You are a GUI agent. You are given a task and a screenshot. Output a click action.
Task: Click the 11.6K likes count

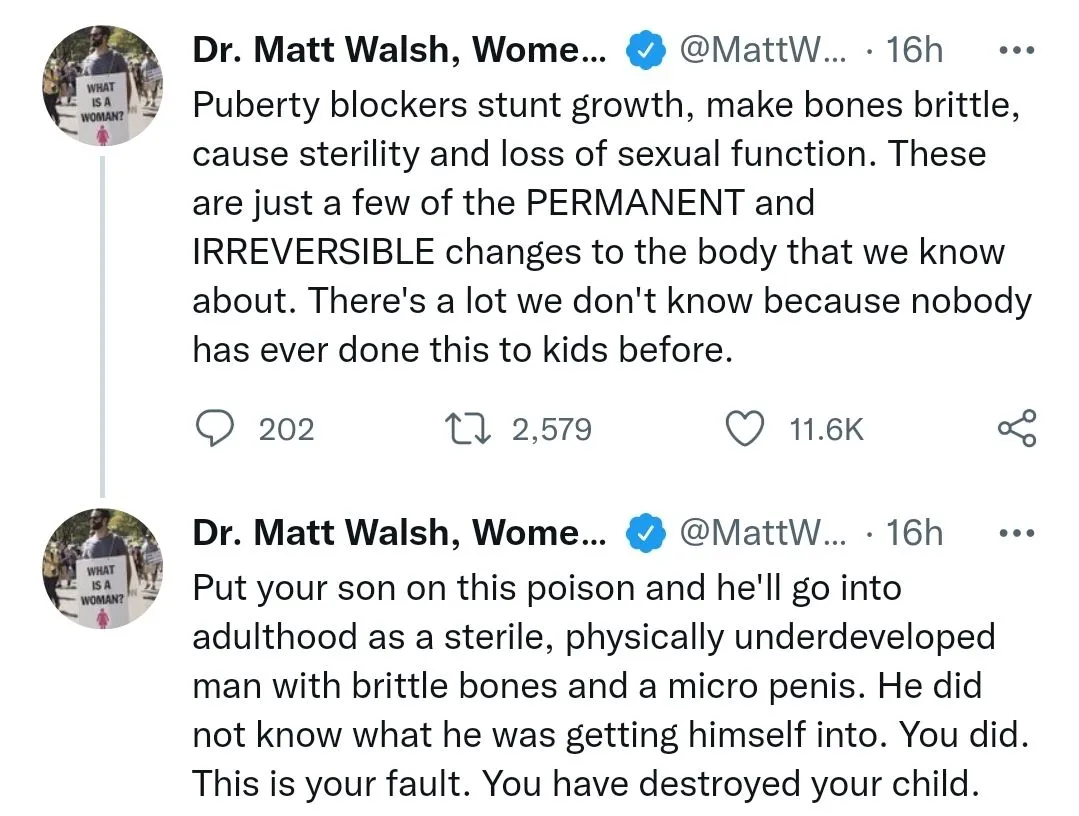[826, 430]
